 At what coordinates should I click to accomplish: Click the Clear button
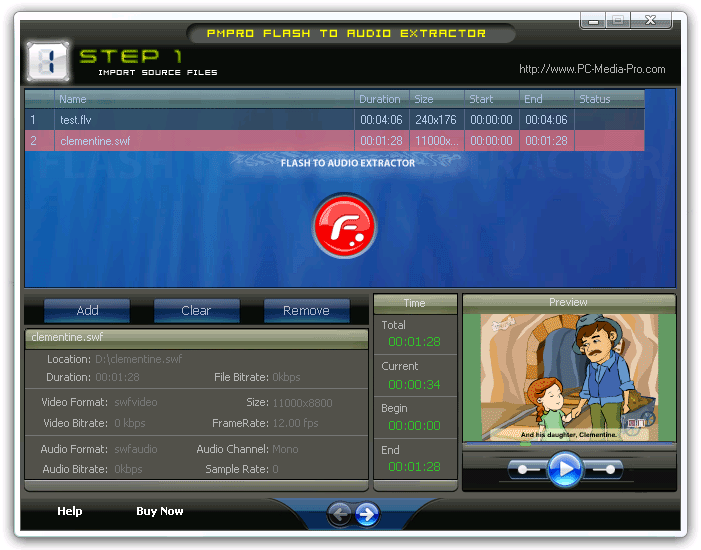click(196, 310)
